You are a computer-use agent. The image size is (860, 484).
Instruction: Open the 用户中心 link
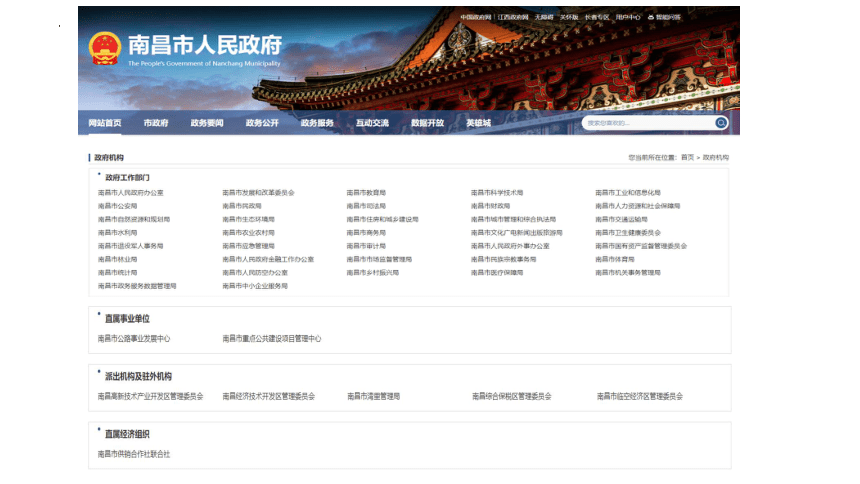627,18
